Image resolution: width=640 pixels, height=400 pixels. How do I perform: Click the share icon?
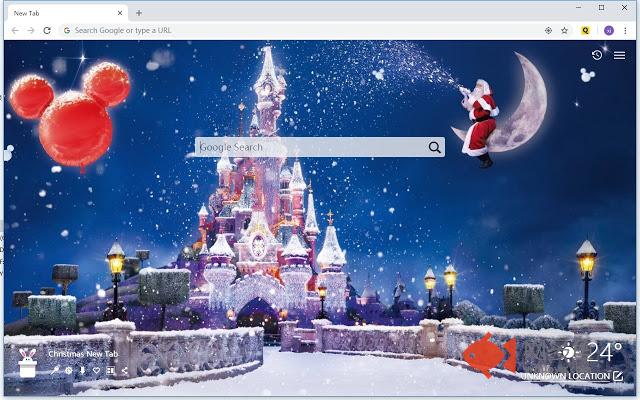(124, 371)
